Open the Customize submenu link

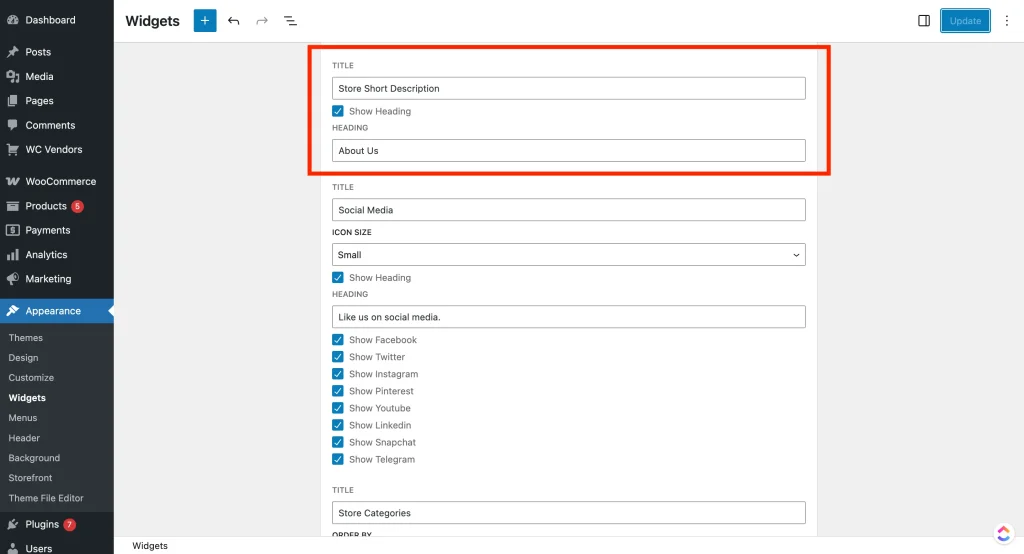(x=31, y=378)
